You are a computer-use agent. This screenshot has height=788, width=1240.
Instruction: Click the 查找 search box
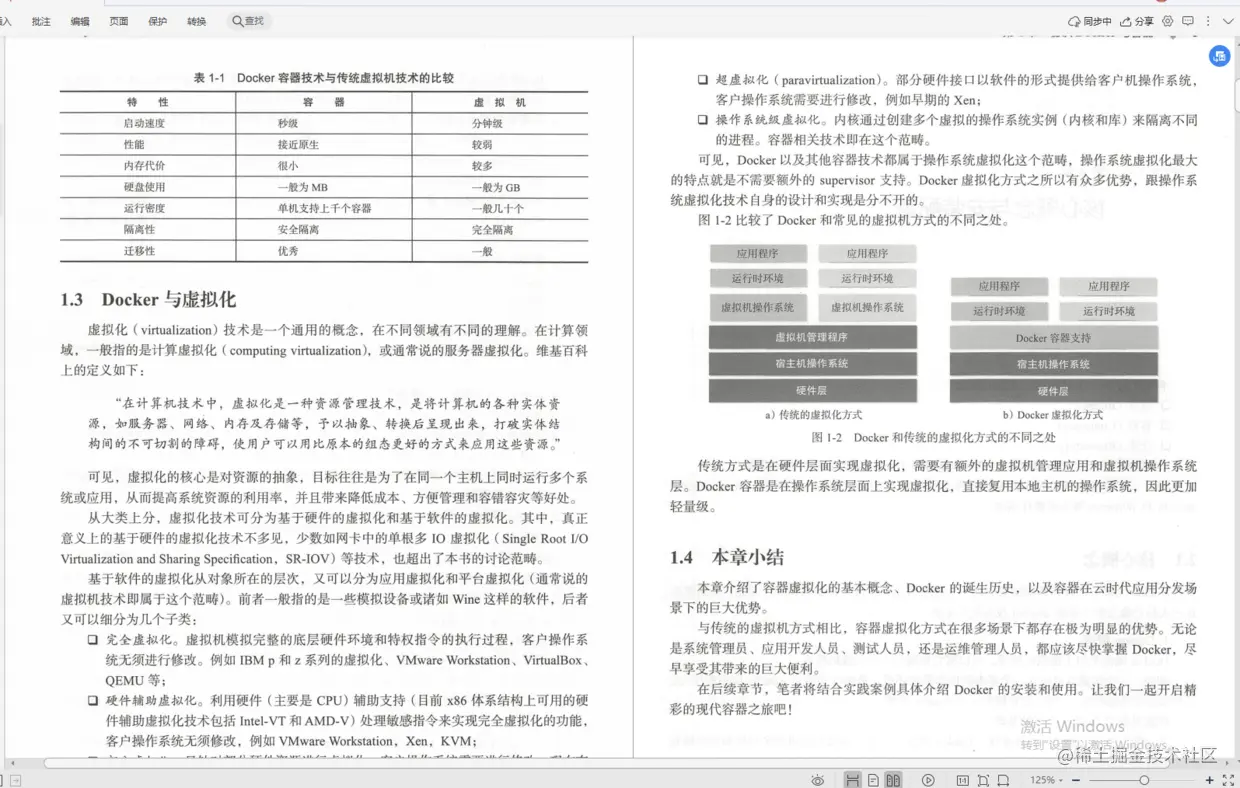tap(251, 21)
